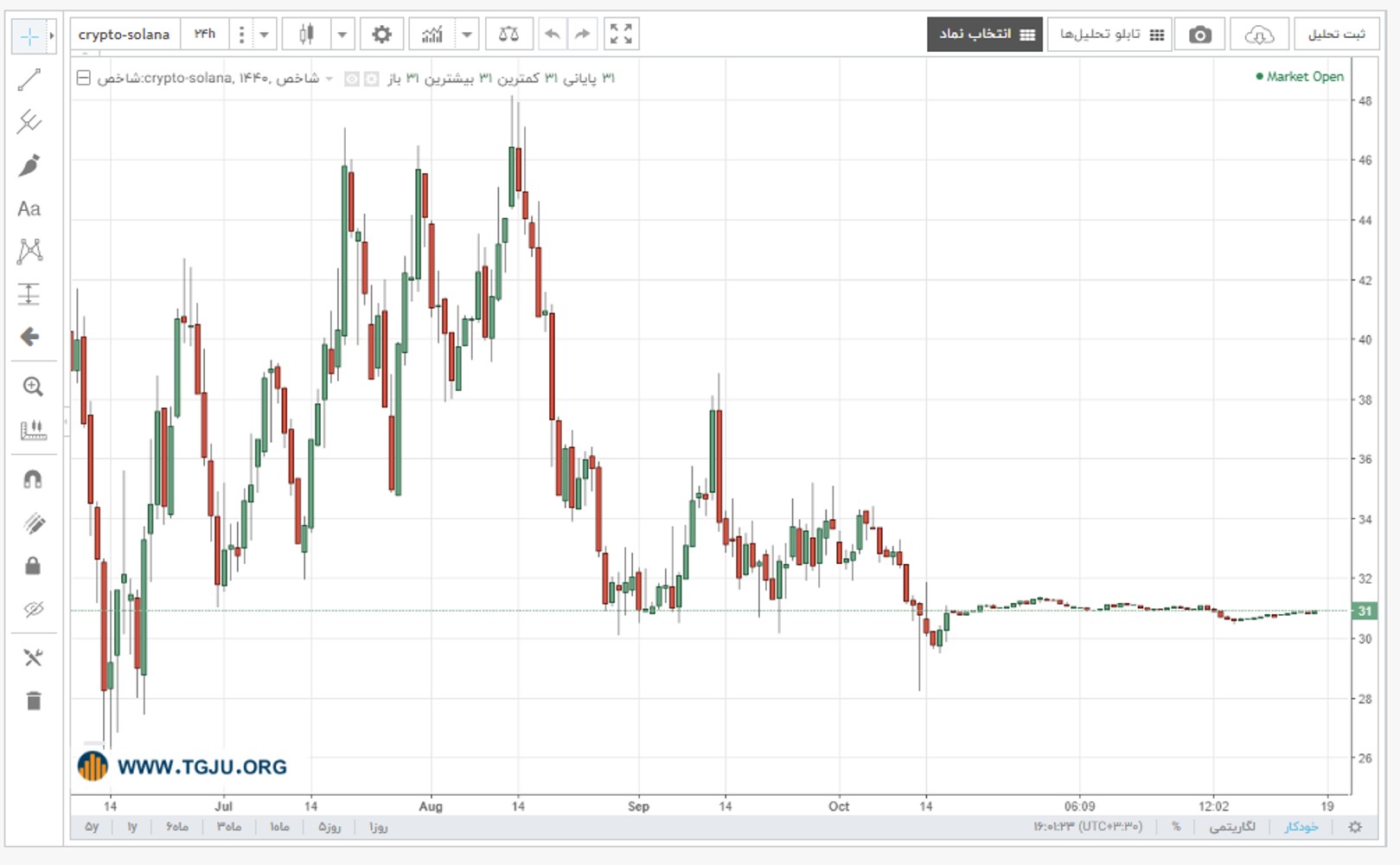Open the indicators chart icon

coord(432,35)
